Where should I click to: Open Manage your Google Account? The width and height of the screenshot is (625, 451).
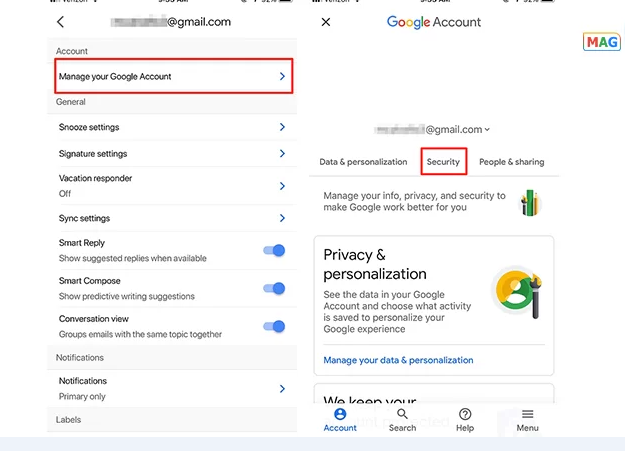pyautogui.click(x=174, y=76)
